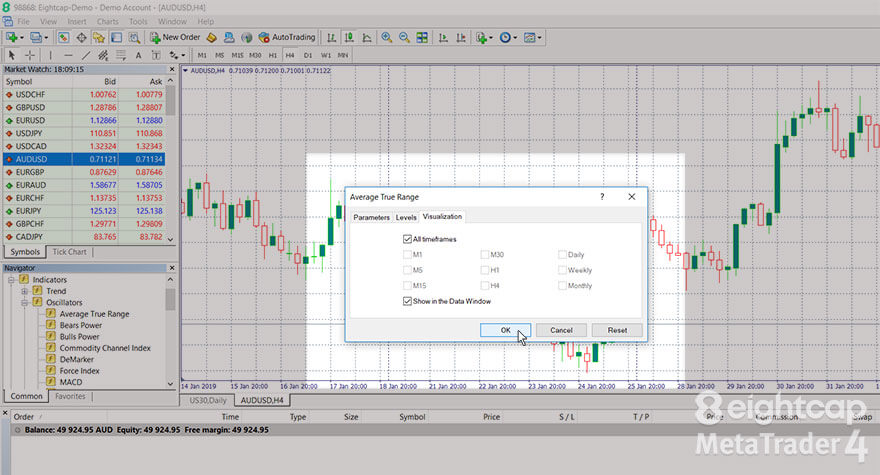Switch to line chart icon
880x475 pixels.
click(366, 38)
